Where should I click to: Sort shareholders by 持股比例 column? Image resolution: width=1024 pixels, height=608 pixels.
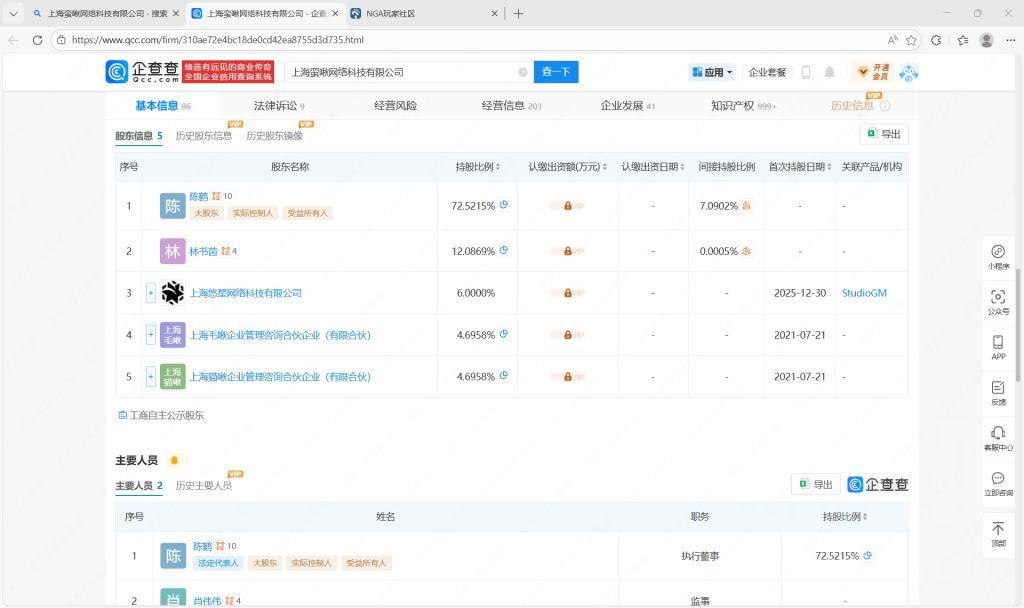(x=477, y=167)
